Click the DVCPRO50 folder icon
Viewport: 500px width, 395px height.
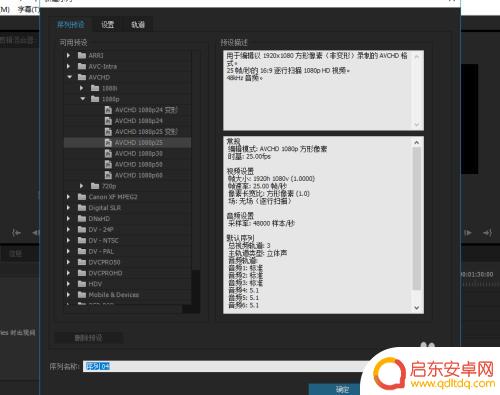[82, 262]
